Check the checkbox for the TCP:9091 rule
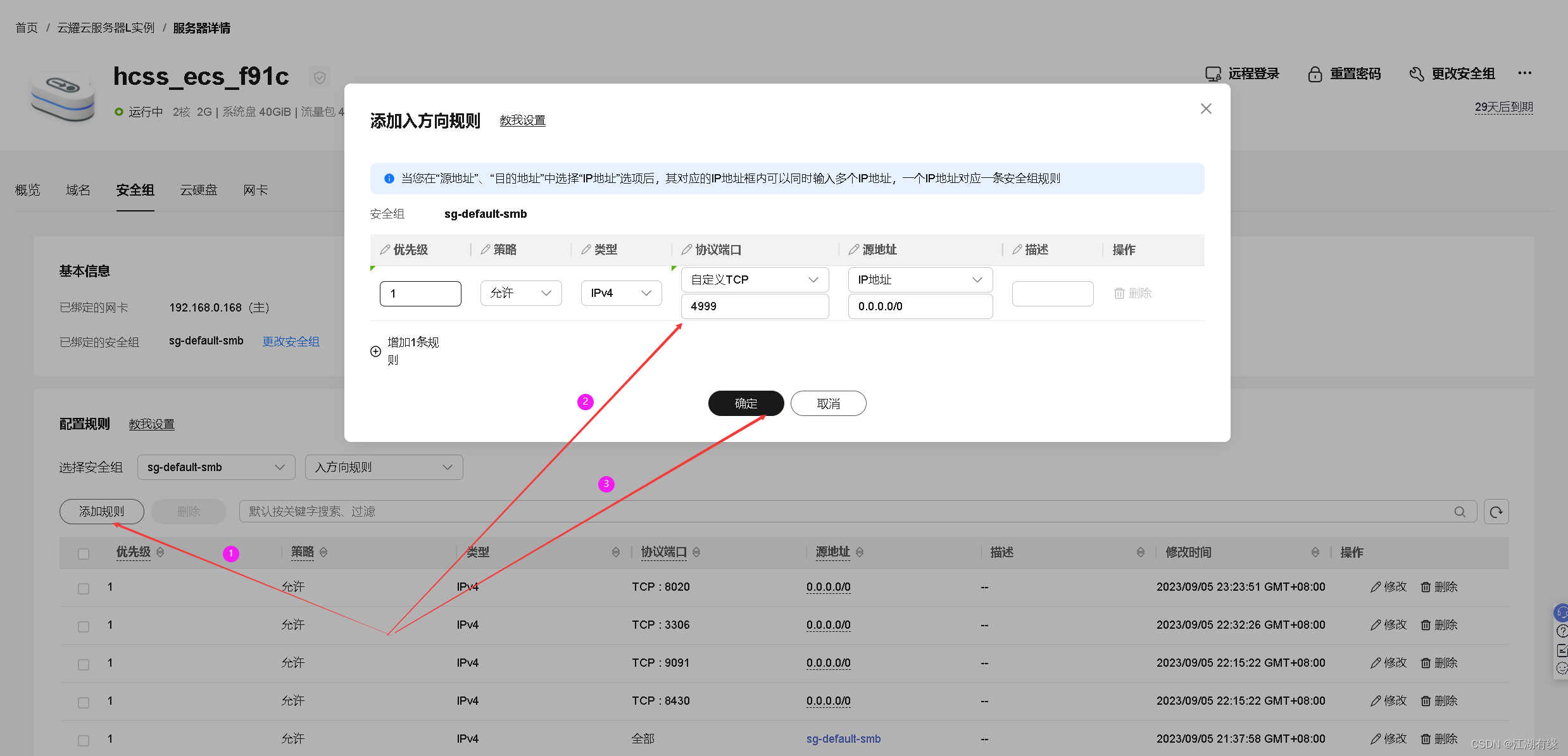The height and width of the screenshot is (756, 1568). (83, 664)
